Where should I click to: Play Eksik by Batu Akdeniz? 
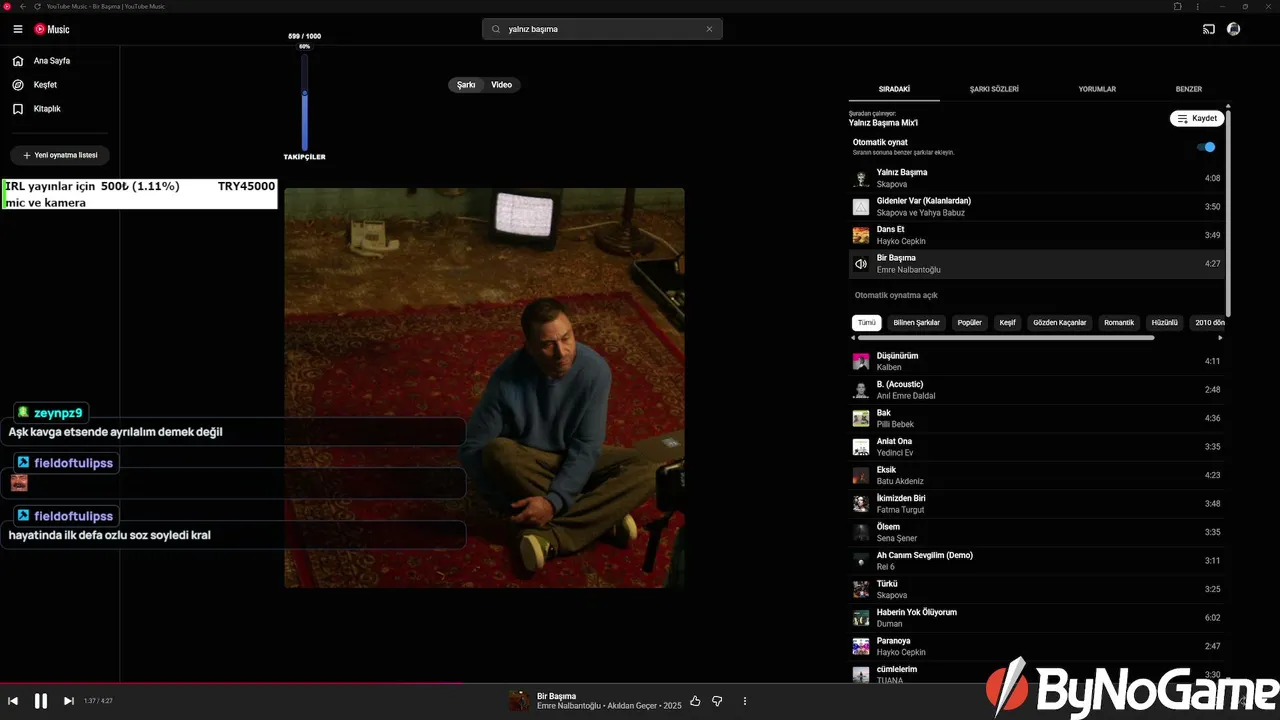[1036, 475]
